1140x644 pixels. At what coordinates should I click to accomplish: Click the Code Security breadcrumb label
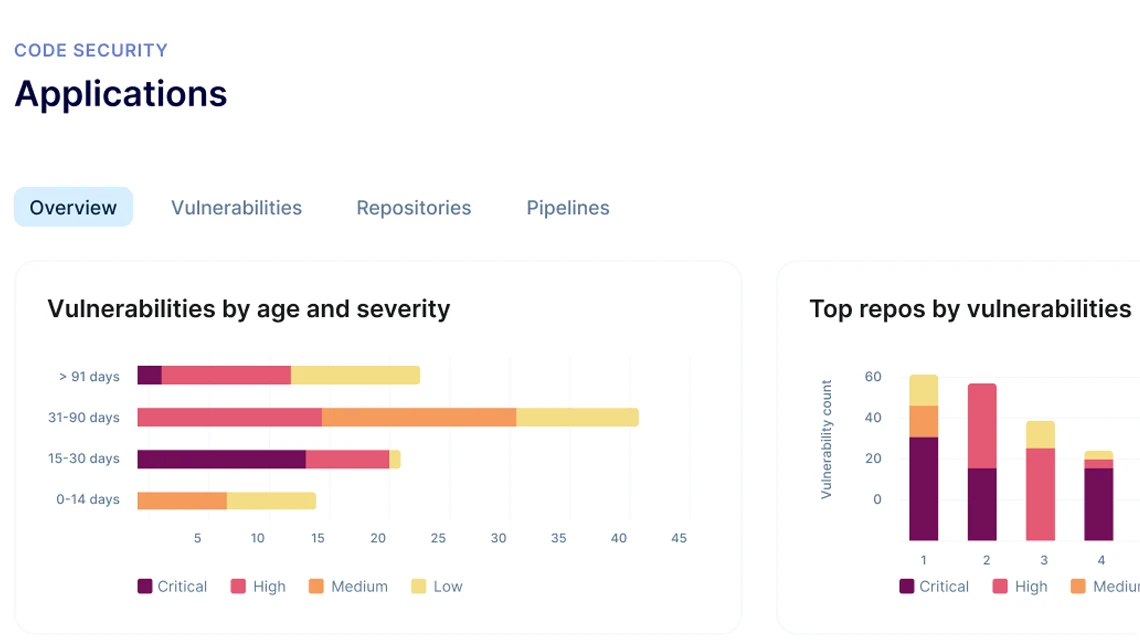click(x=91, y=50)
